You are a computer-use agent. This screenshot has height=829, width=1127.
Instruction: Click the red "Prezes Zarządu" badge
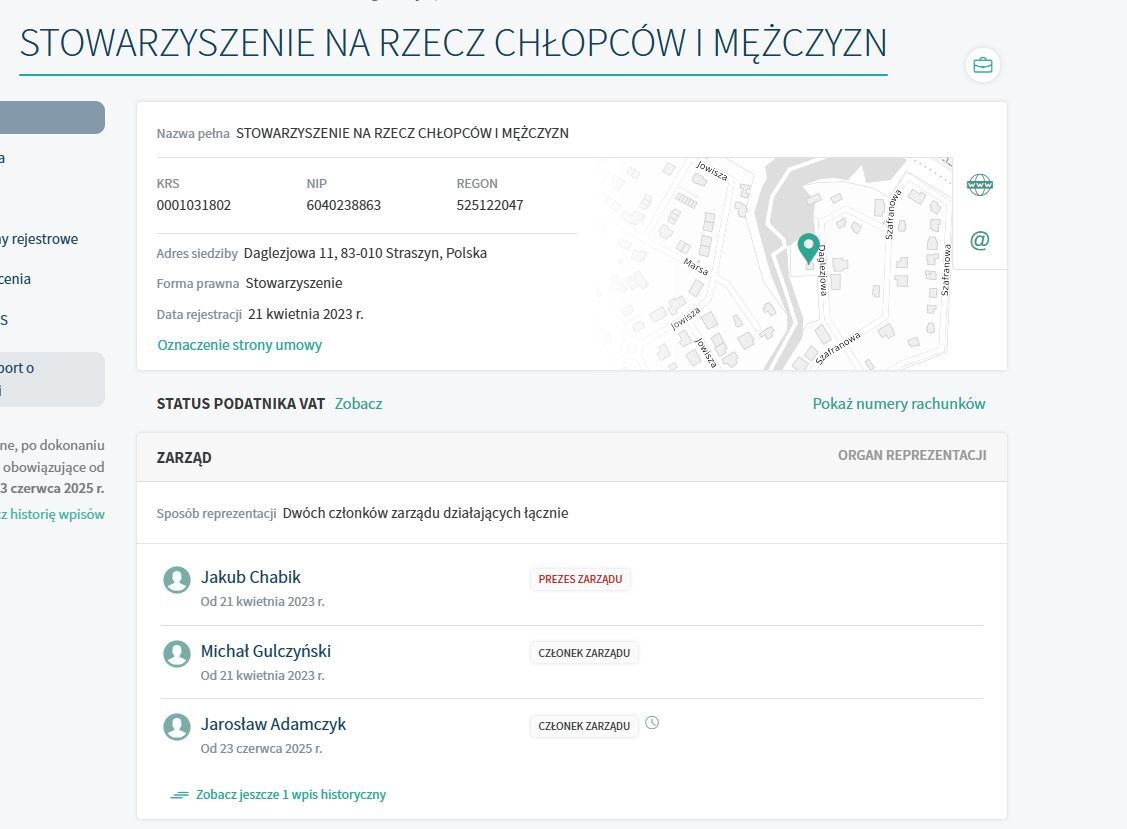tap(580, 579)
